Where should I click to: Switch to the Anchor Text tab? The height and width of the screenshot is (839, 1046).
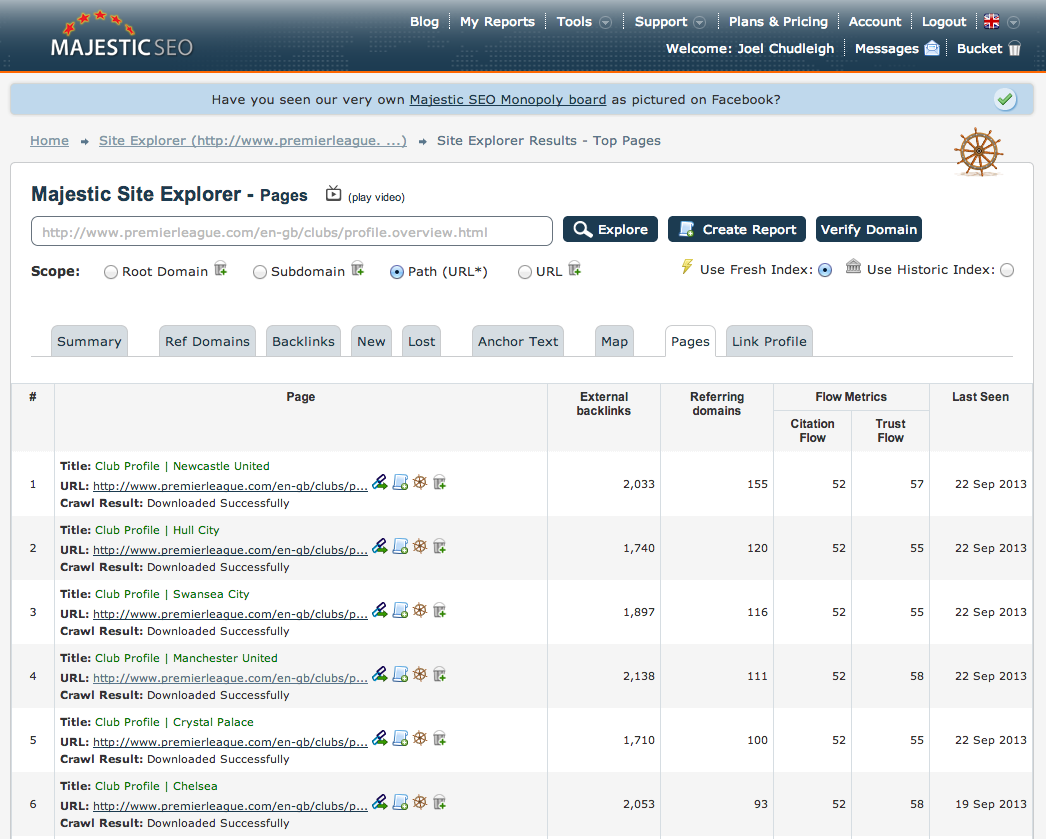(x=518, y=341)
